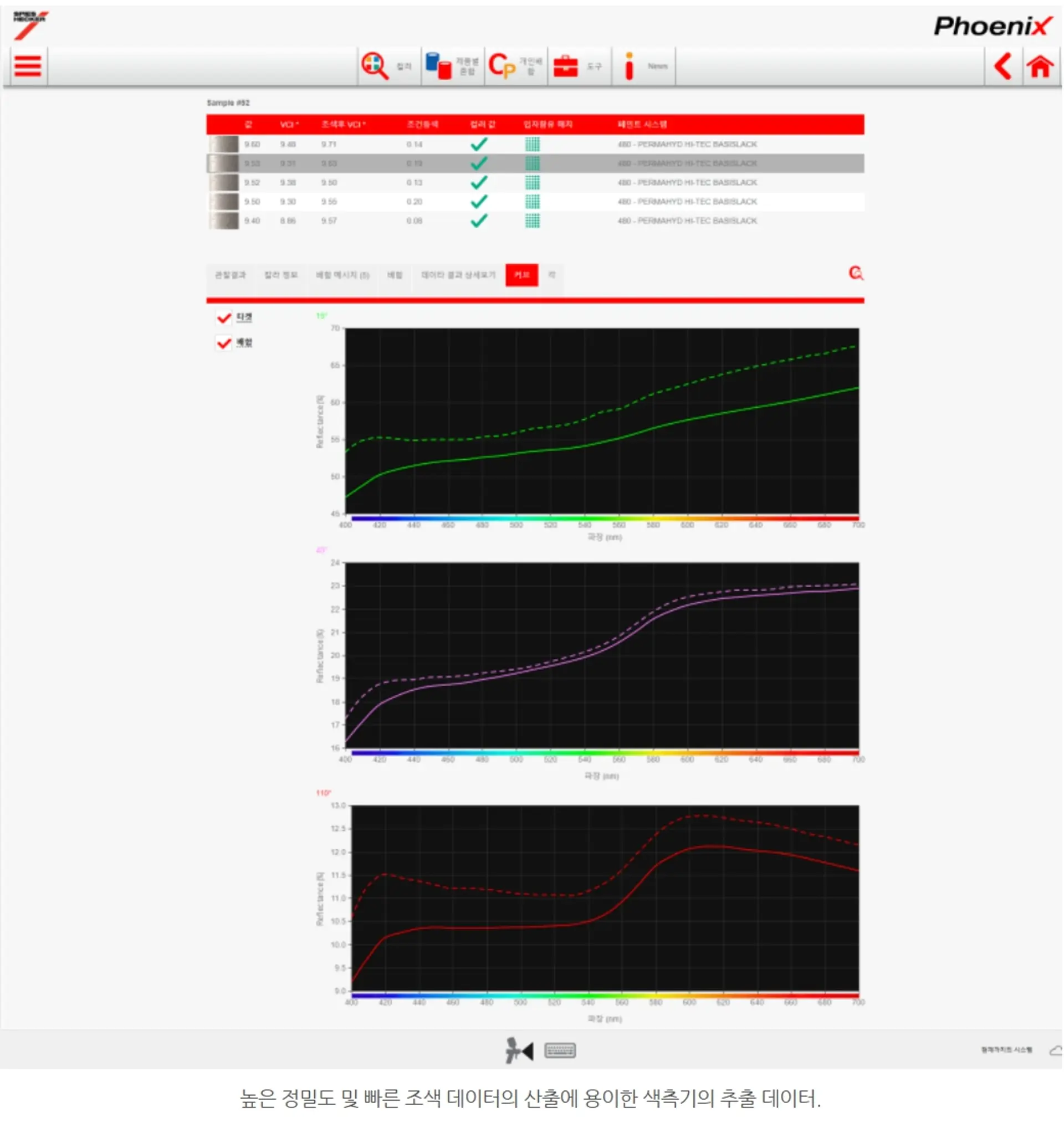Go back with the red arrow
The image size is (1064, 1129).
[1003, 66]
